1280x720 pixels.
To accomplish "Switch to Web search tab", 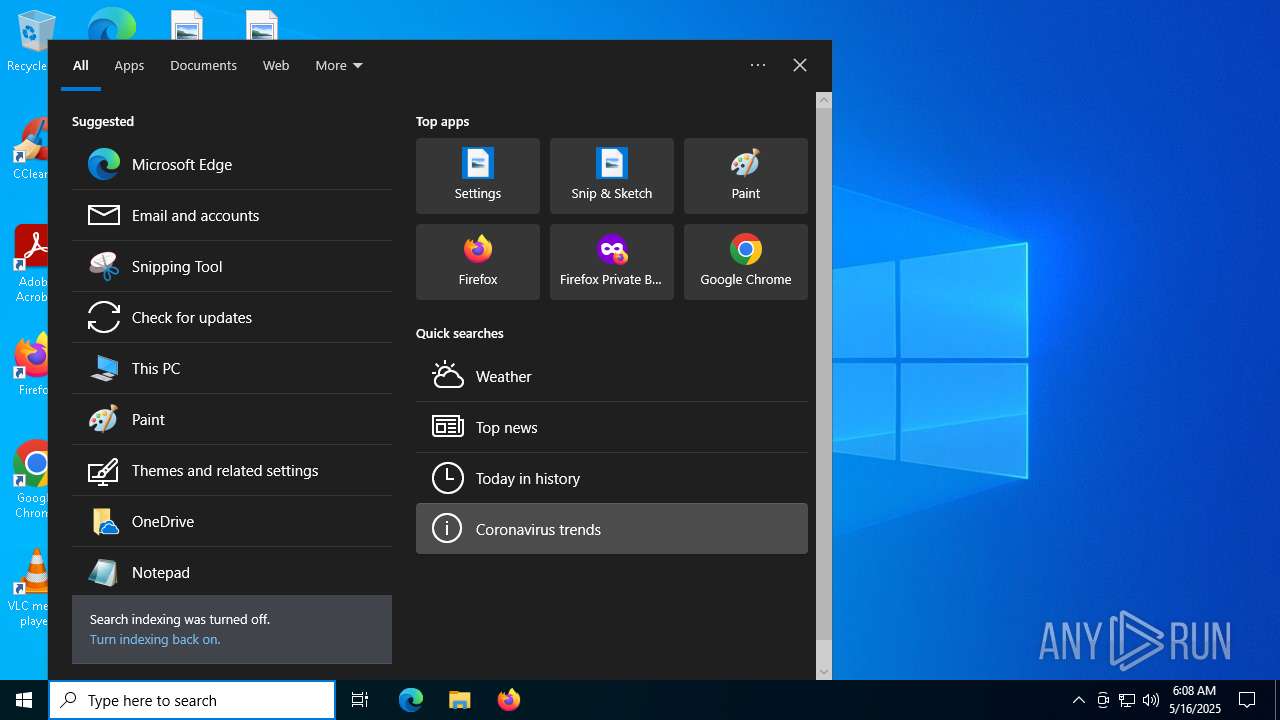I will tap(276, 65).
